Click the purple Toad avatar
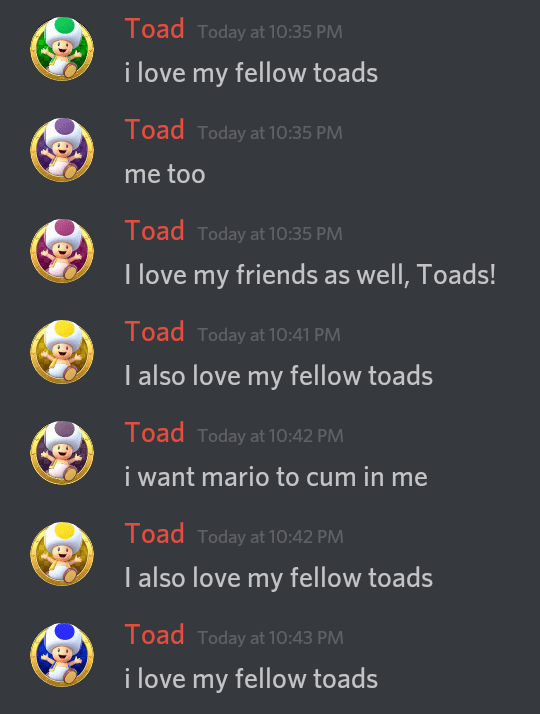Image resolution: width=540 pixels, height=714 pixels. [62, 150]
